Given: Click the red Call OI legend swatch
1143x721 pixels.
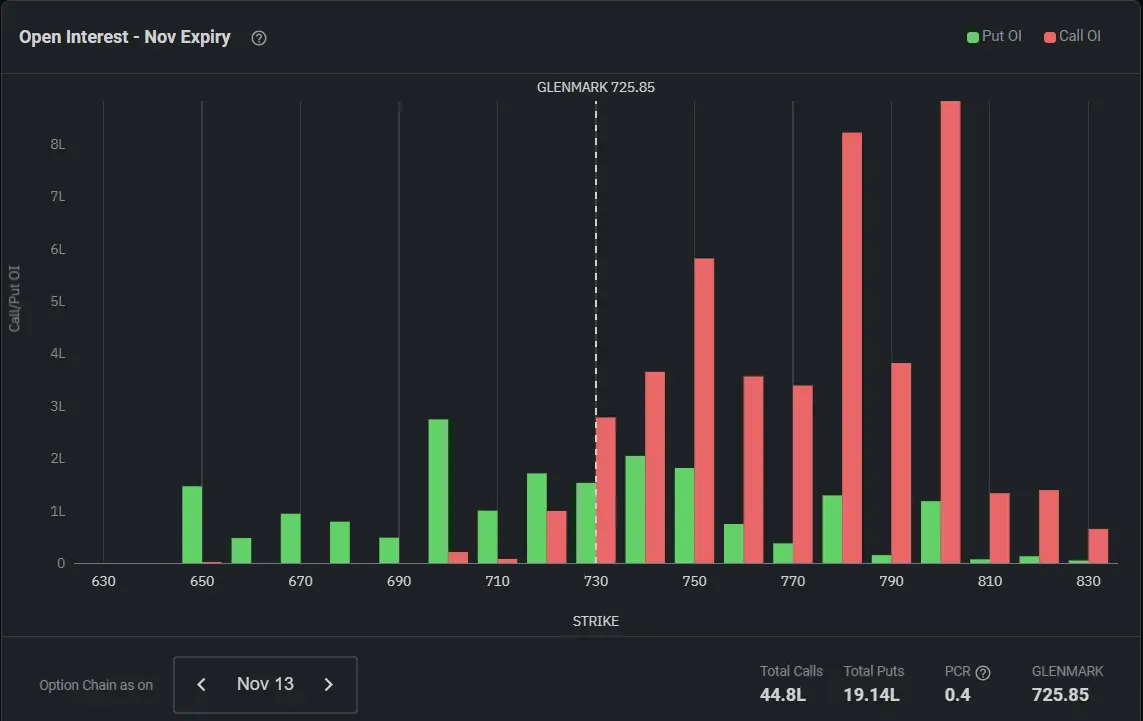Looking at the screenshot, I should tap(1050, 37).
